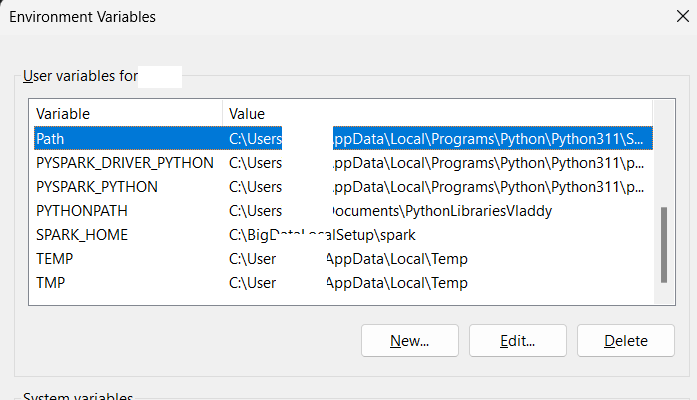The height and width of the screenshot is (400, 697).
Task: Click the Edit... button for user variables
Action: point(518,340)
